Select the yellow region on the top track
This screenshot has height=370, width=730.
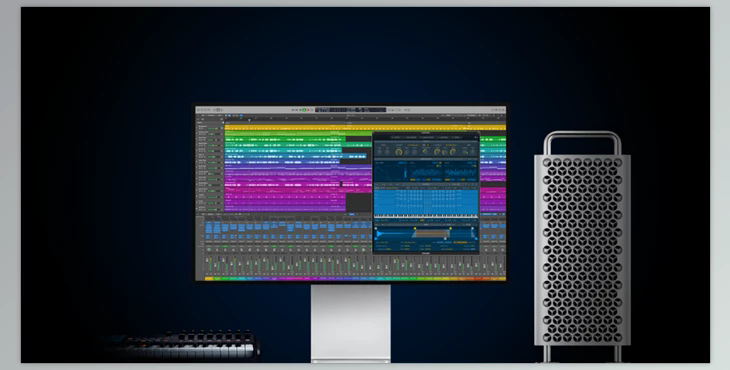pos(365,128)
